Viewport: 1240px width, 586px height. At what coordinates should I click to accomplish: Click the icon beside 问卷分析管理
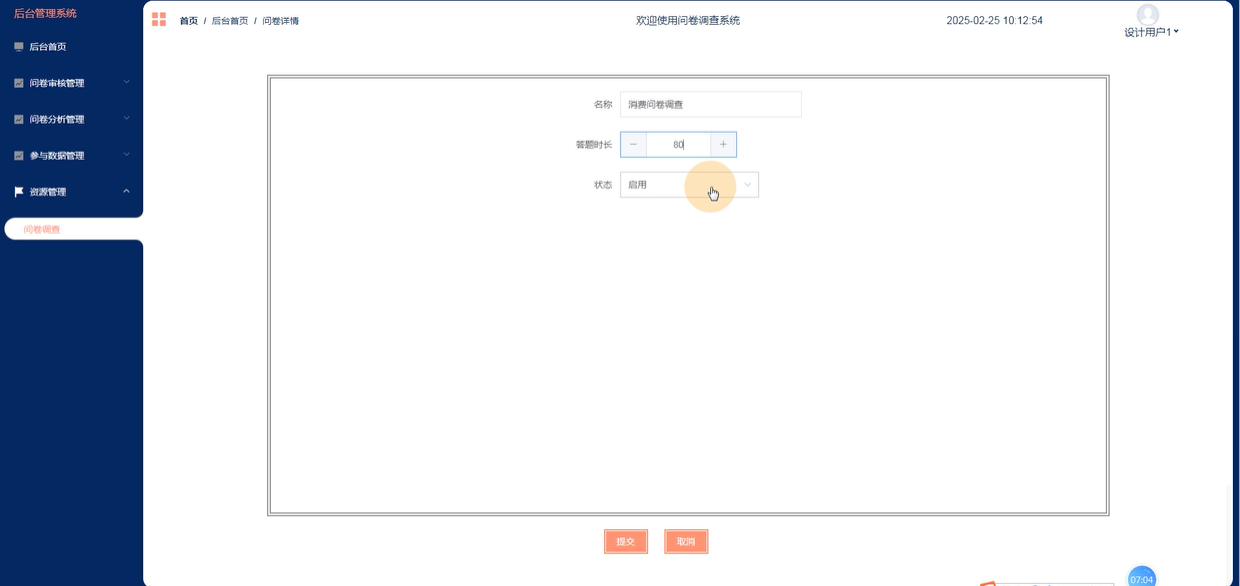click(x=19, y=119)
